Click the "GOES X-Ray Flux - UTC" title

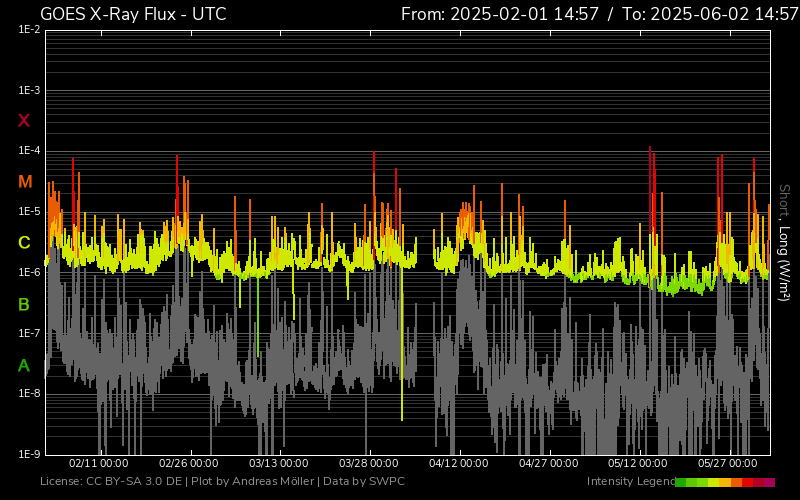click(133, 14)
